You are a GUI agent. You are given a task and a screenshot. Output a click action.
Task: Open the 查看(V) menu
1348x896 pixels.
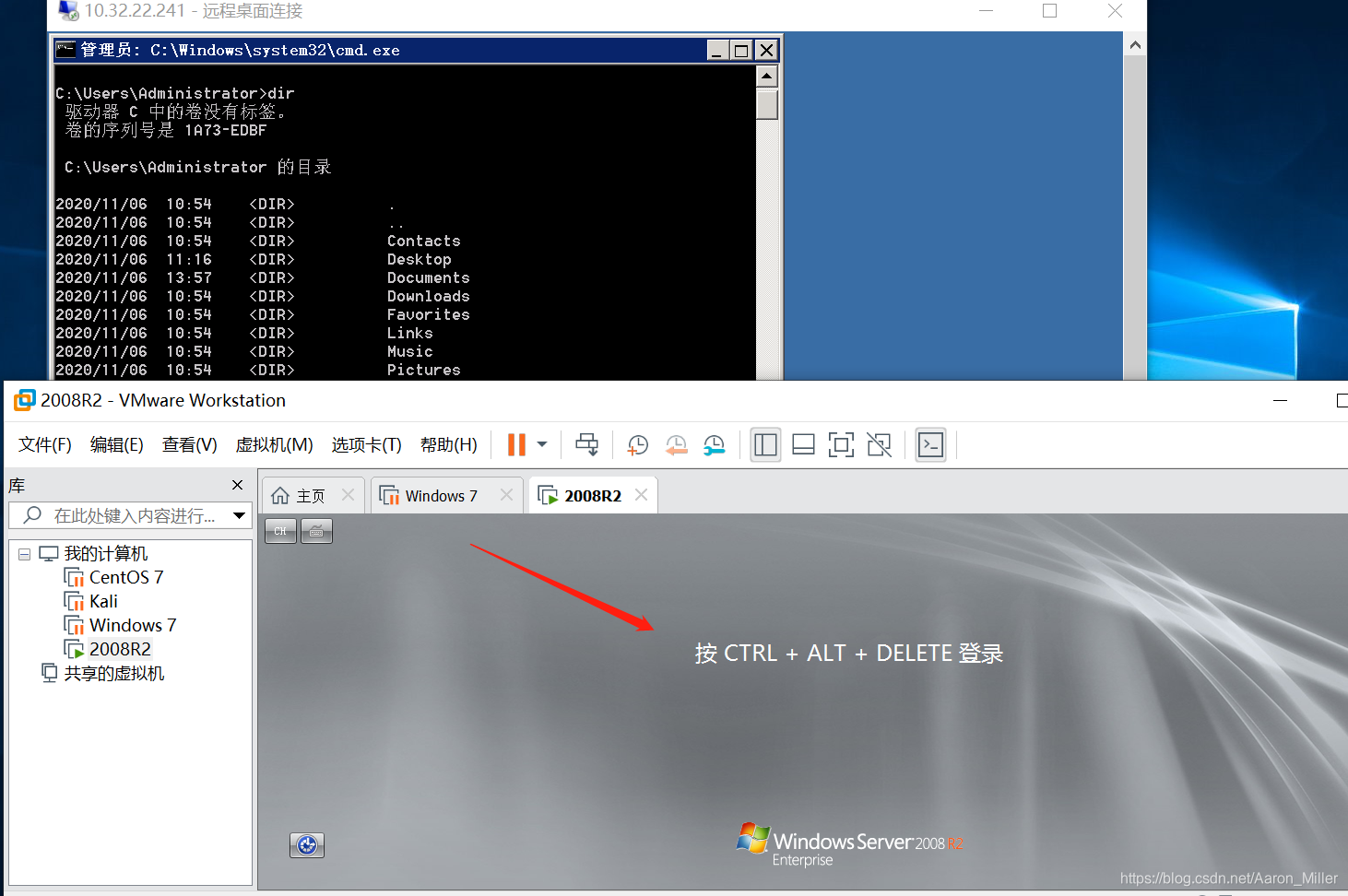[189, 445]
